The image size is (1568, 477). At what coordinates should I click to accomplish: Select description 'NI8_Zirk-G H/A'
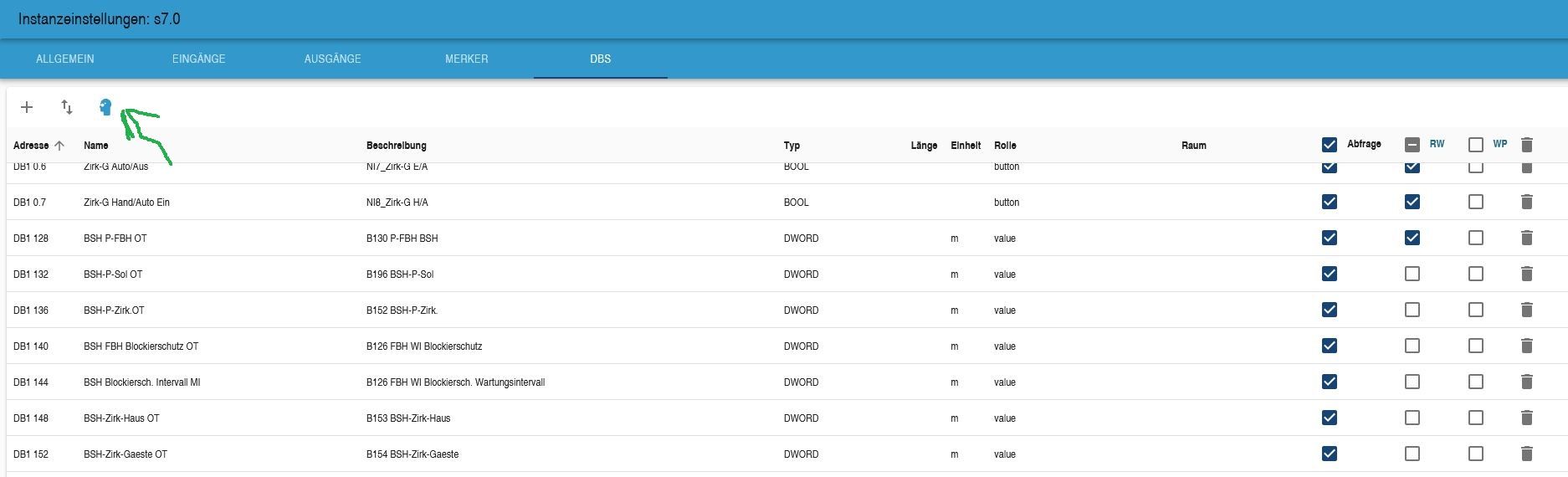point(397,203)
